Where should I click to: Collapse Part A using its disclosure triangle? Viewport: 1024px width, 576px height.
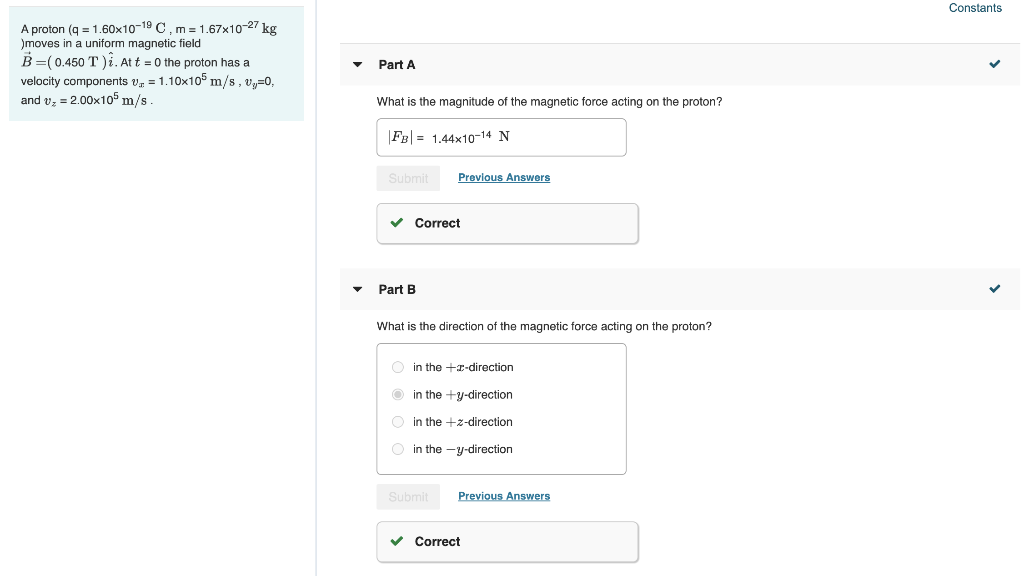(357, 63)
